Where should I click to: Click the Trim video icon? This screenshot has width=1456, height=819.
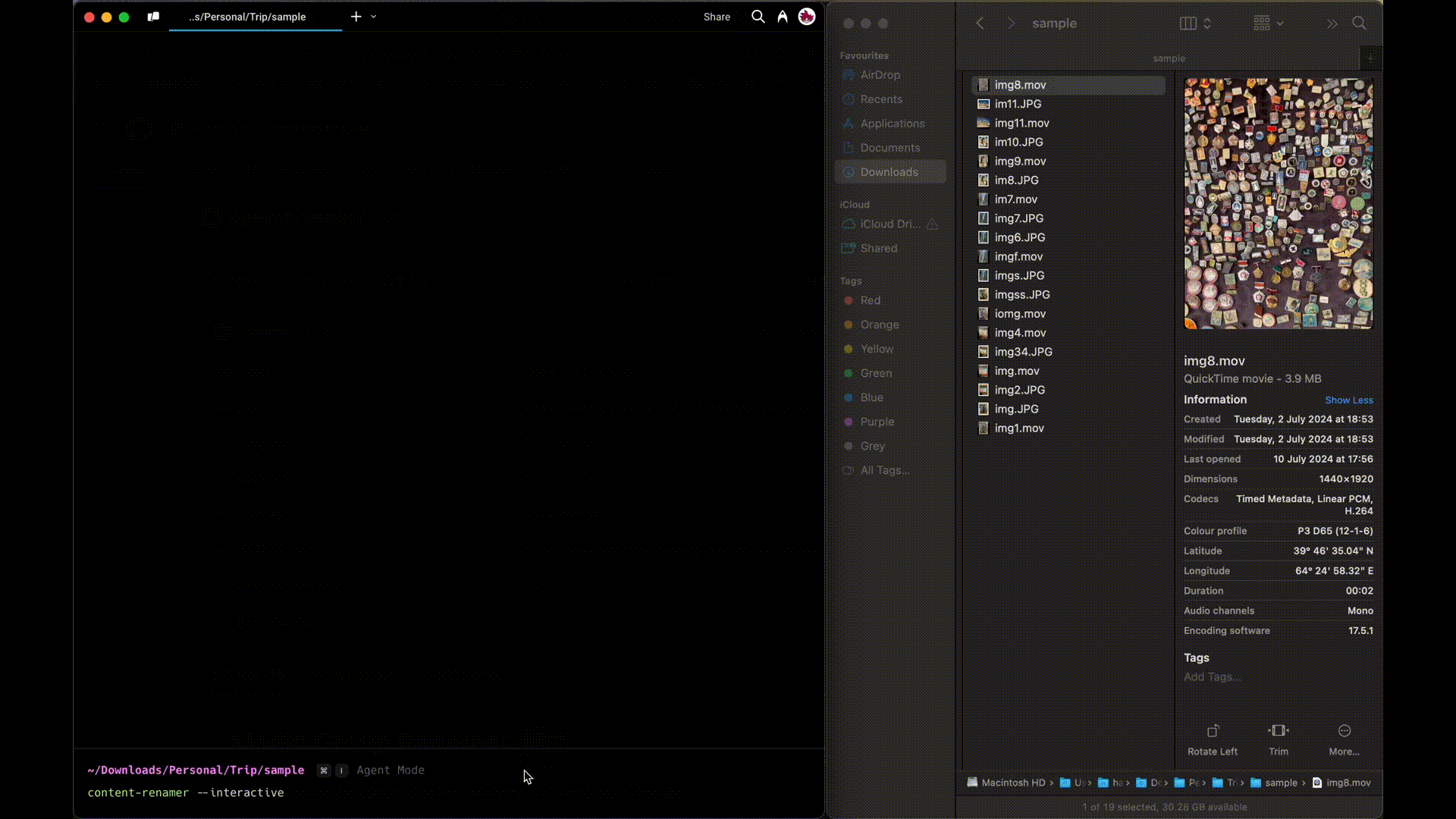1279,731
